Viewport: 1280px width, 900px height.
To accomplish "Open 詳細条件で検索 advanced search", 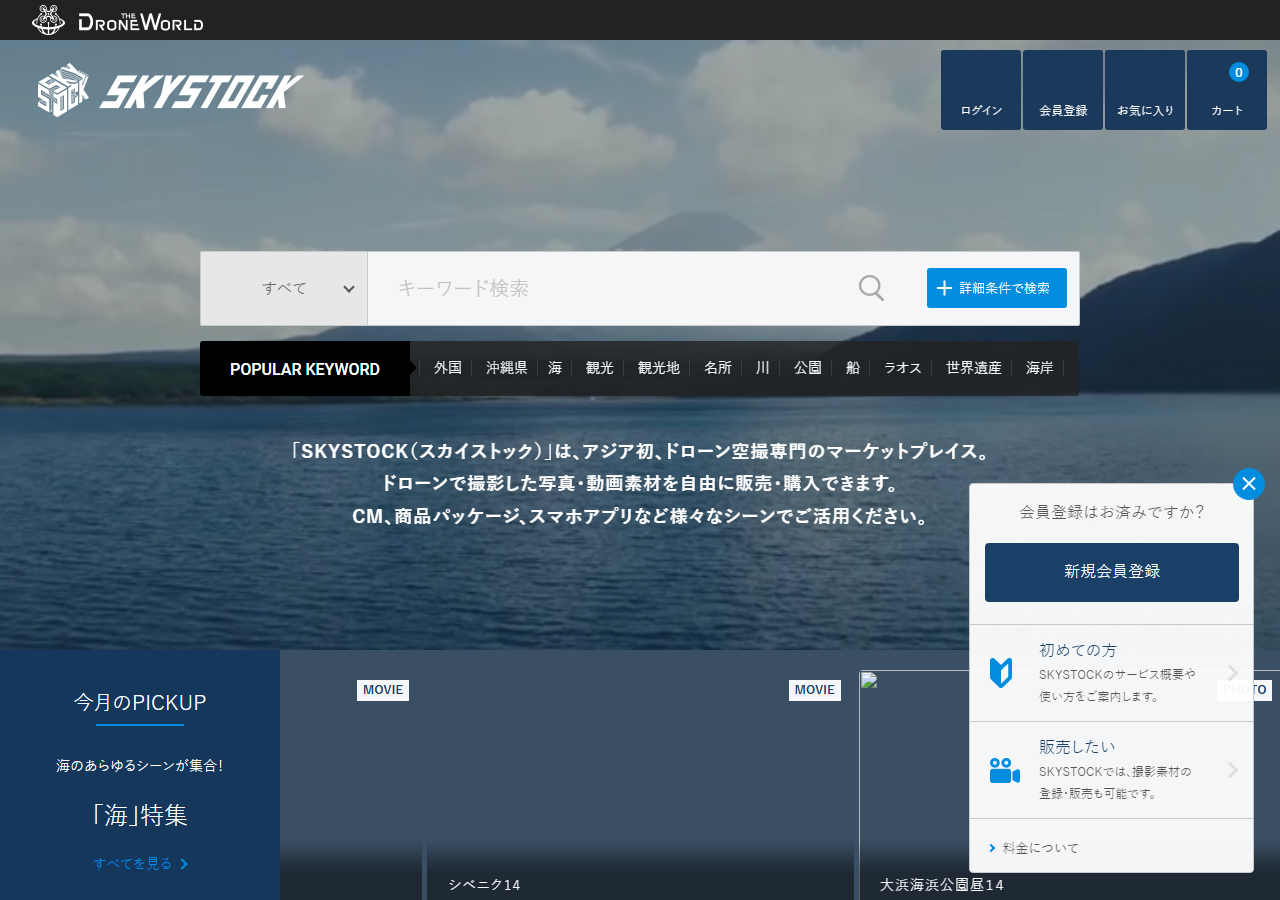I will 997,288.
